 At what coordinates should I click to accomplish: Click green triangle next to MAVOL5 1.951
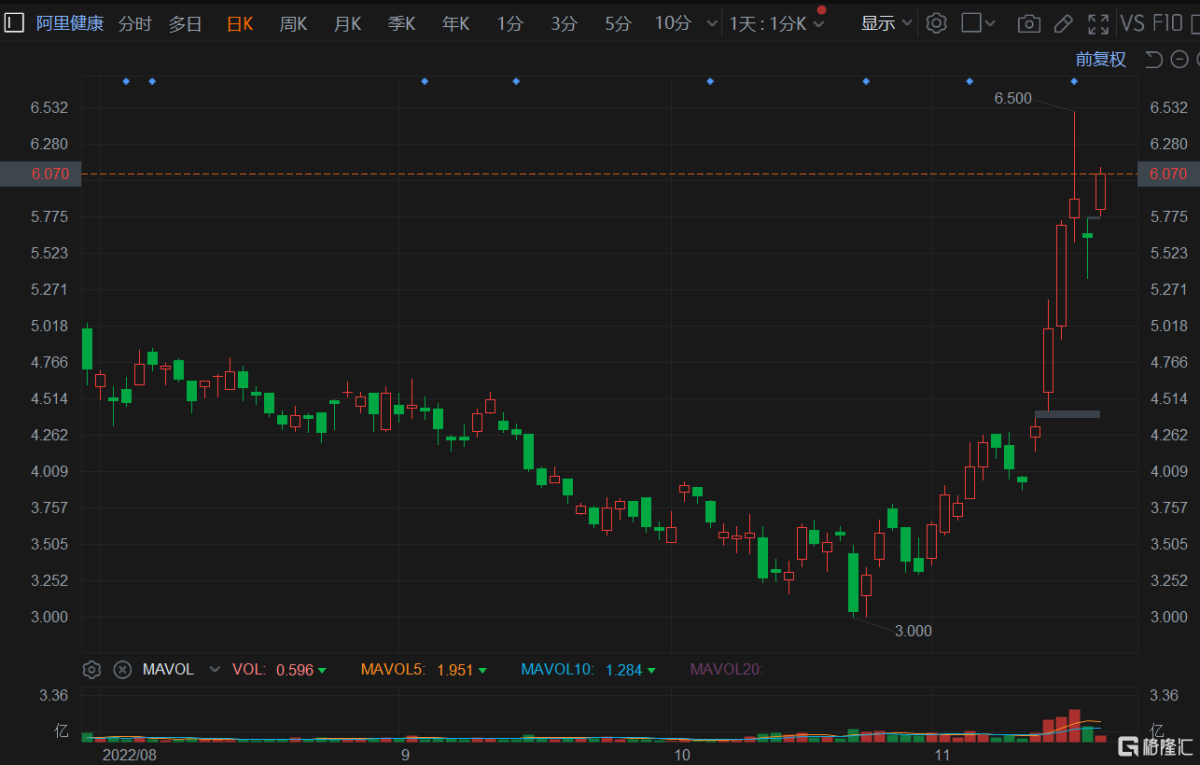483,670
